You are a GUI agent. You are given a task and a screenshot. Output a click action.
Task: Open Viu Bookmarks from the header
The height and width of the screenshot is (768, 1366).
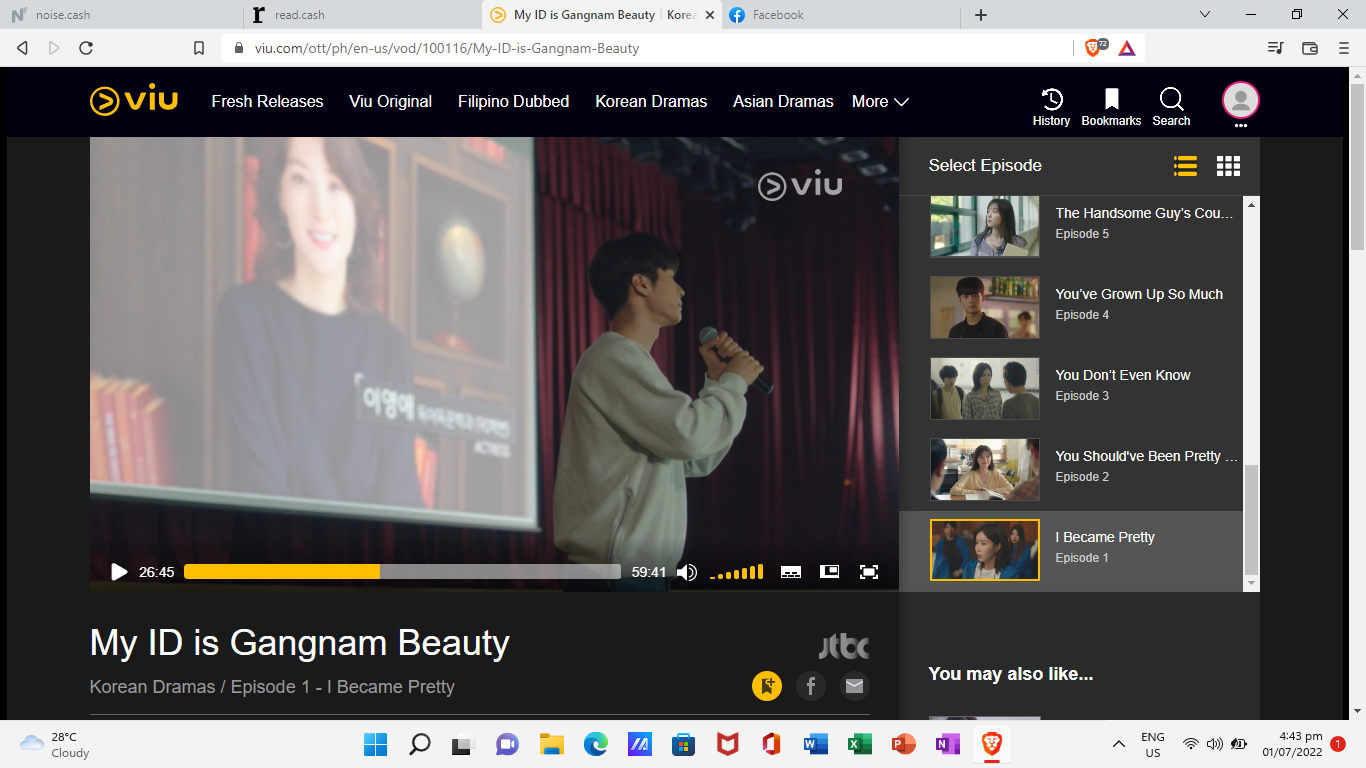click(1111, 107)
